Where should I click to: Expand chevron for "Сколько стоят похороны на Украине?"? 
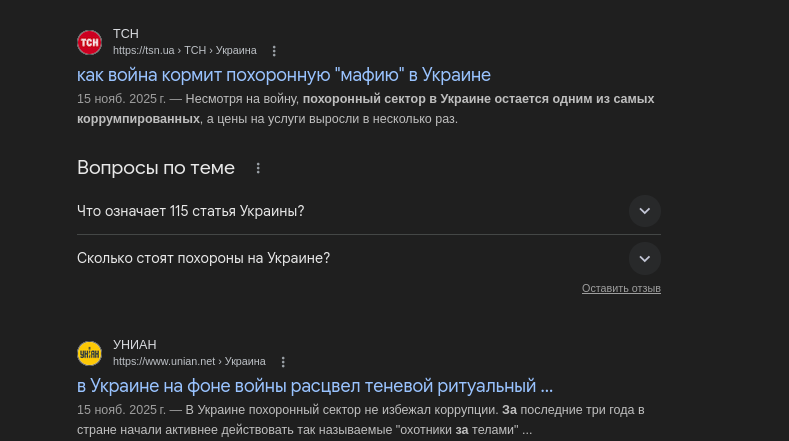[x=645, y=258]
